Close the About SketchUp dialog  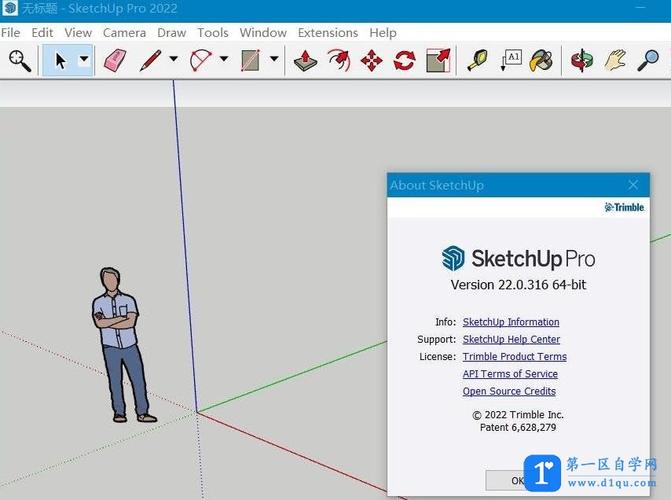(x=633, y=185)
